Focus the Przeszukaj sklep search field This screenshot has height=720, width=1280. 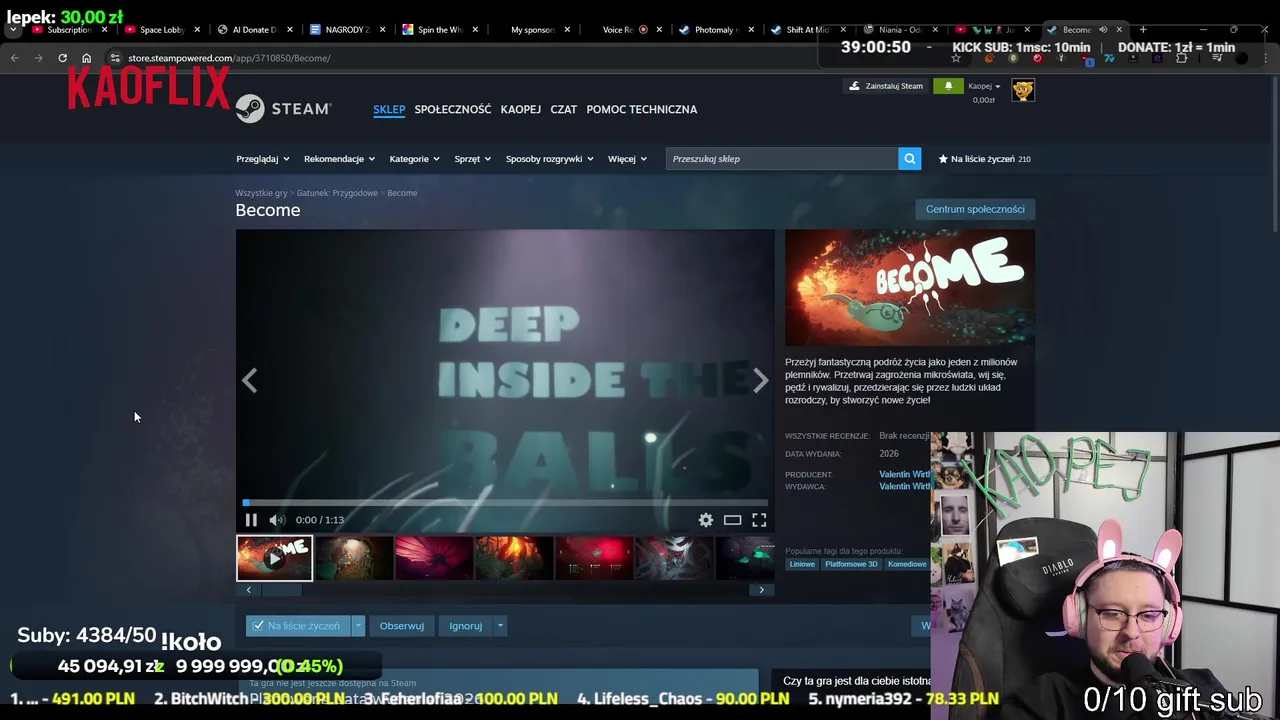(x=782, y=159)
